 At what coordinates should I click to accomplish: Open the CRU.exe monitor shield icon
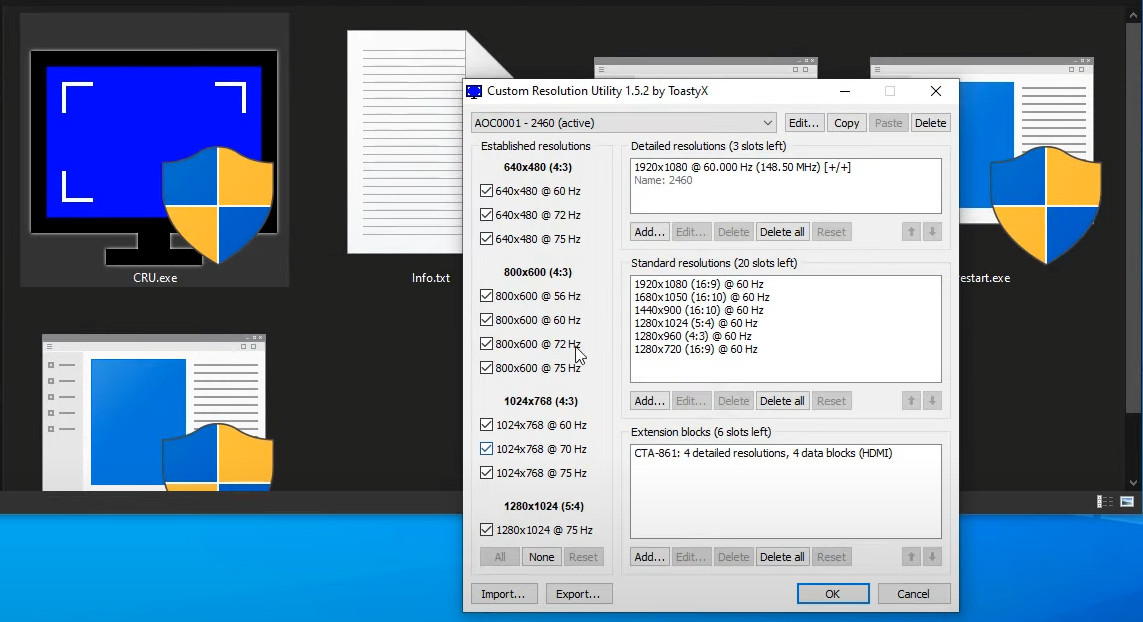coord(153,158)
